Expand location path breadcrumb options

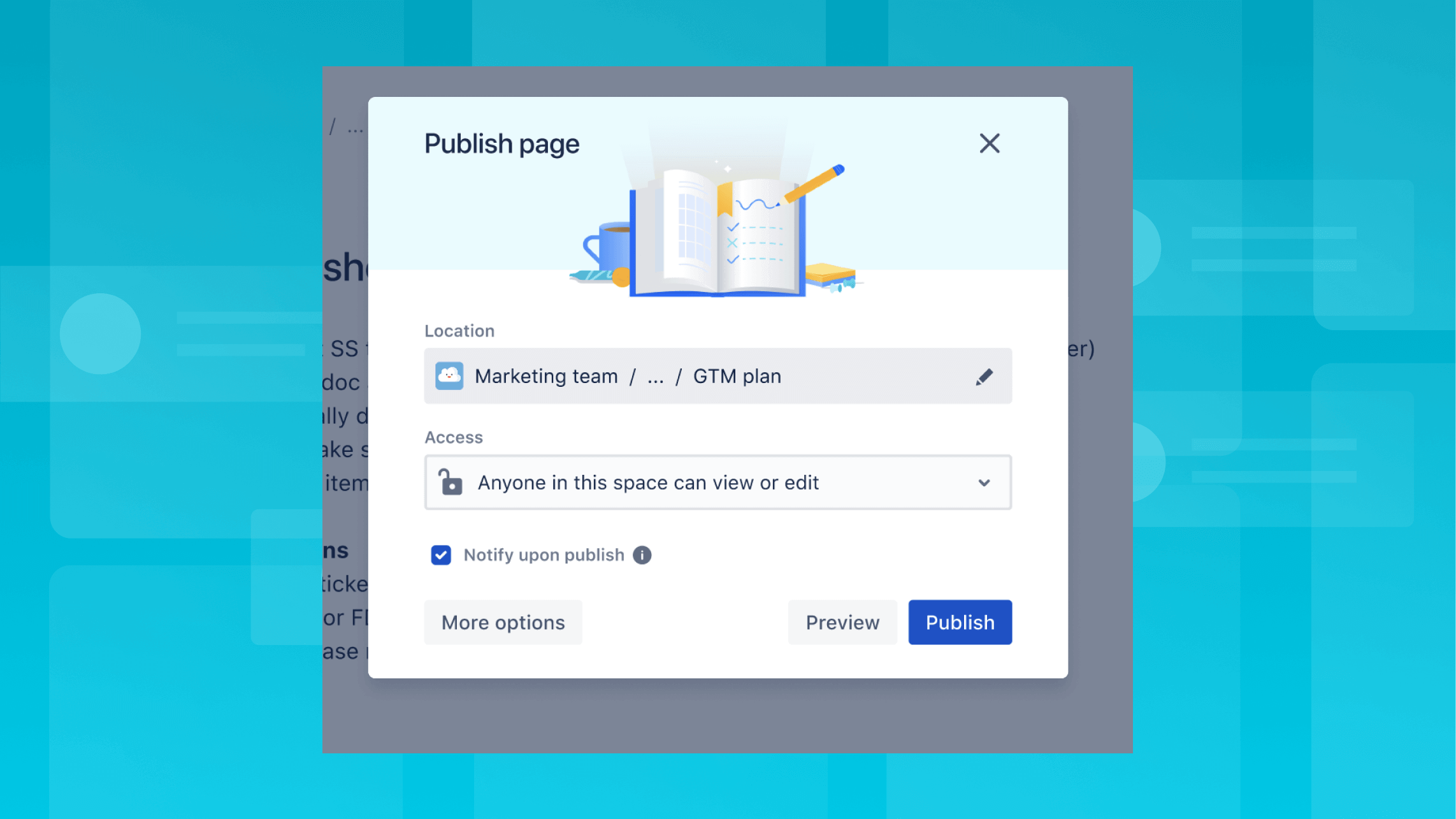click(655, 375)
